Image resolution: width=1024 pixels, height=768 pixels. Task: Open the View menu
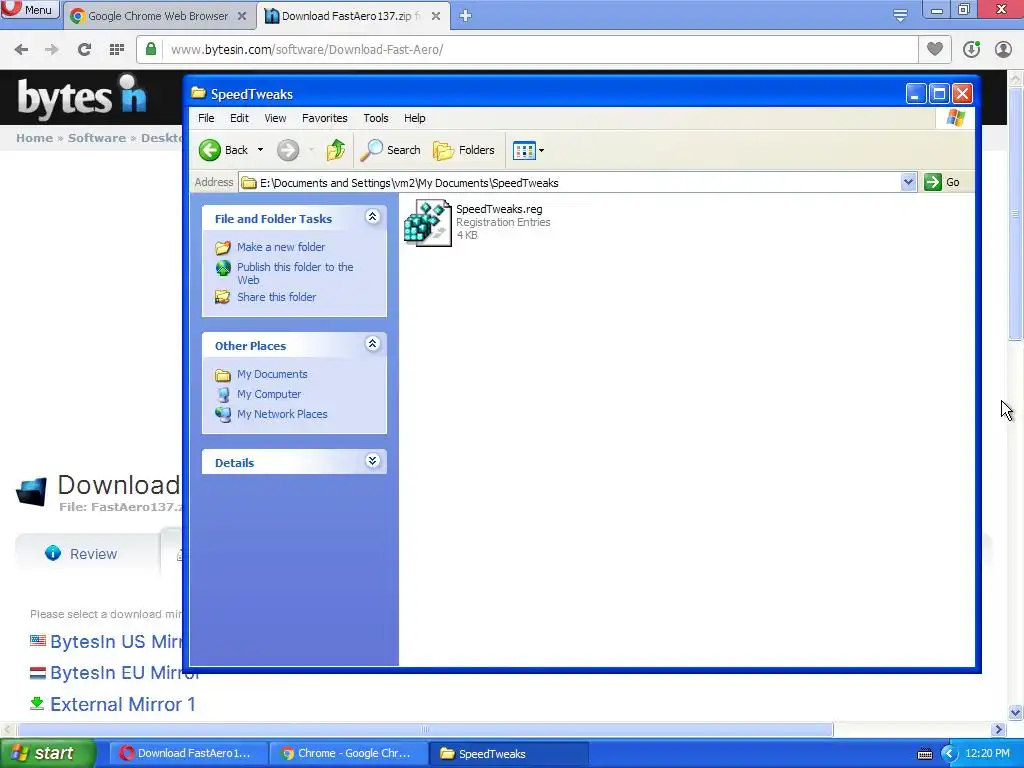[x=275, y=118]
